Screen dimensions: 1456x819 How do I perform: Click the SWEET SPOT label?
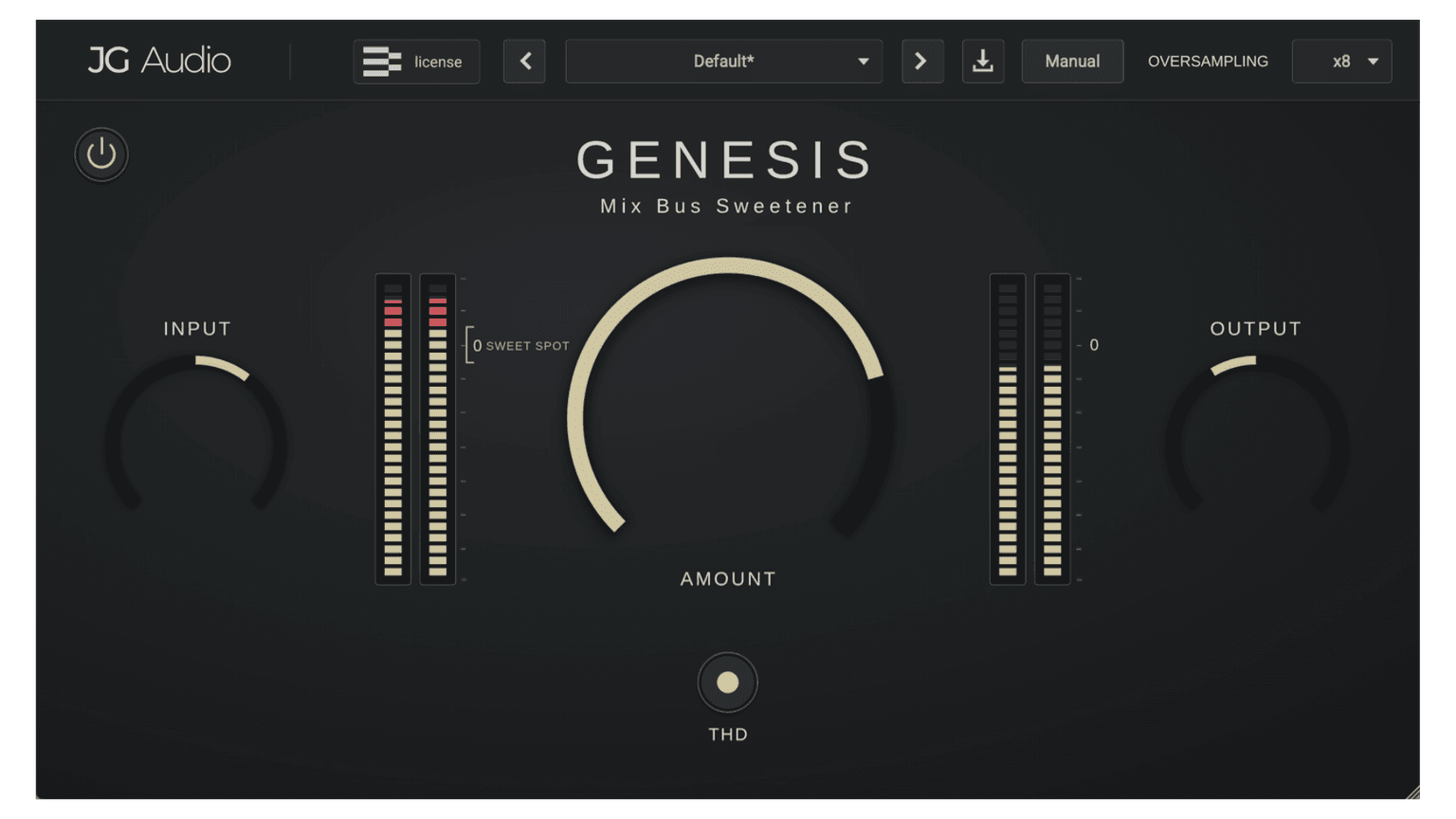click(527, 346)
